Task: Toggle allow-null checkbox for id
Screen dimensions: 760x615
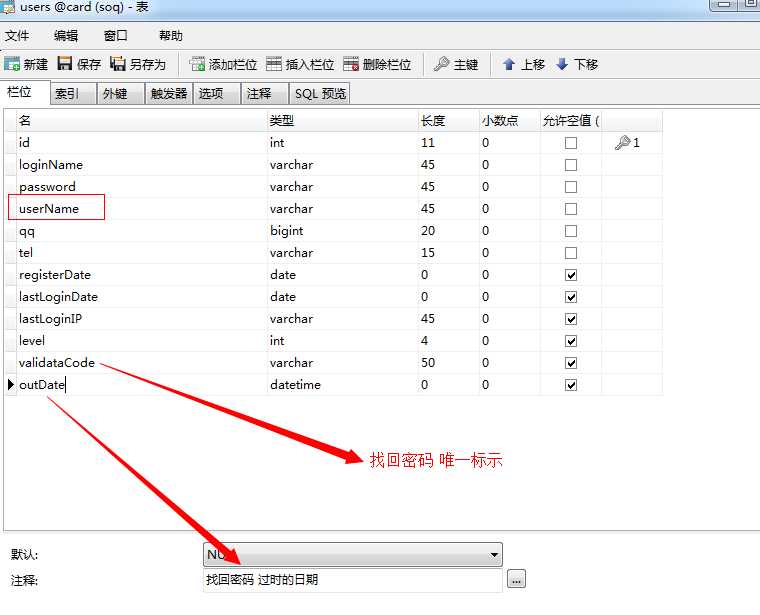Action: 571,143
